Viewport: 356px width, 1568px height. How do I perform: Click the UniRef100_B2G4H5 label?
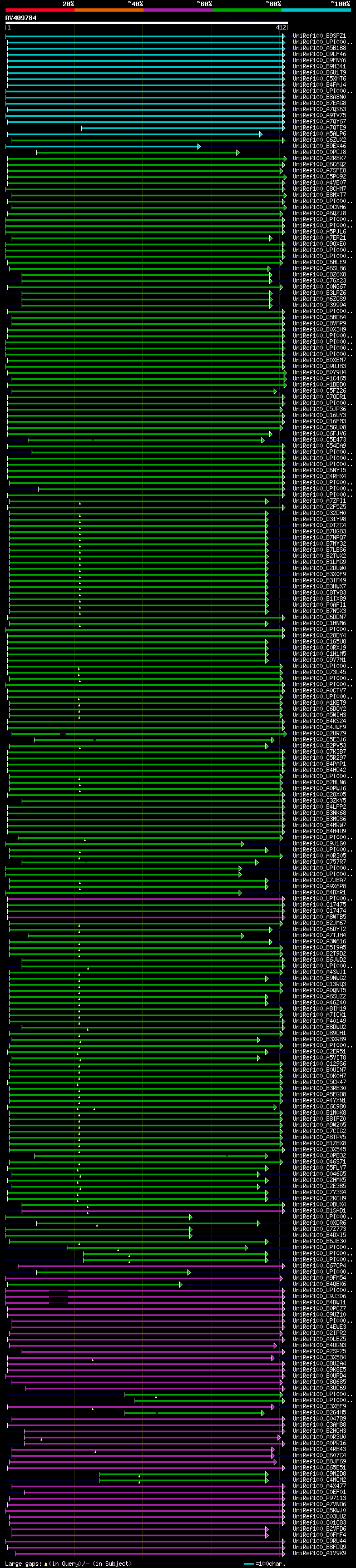319,1412
